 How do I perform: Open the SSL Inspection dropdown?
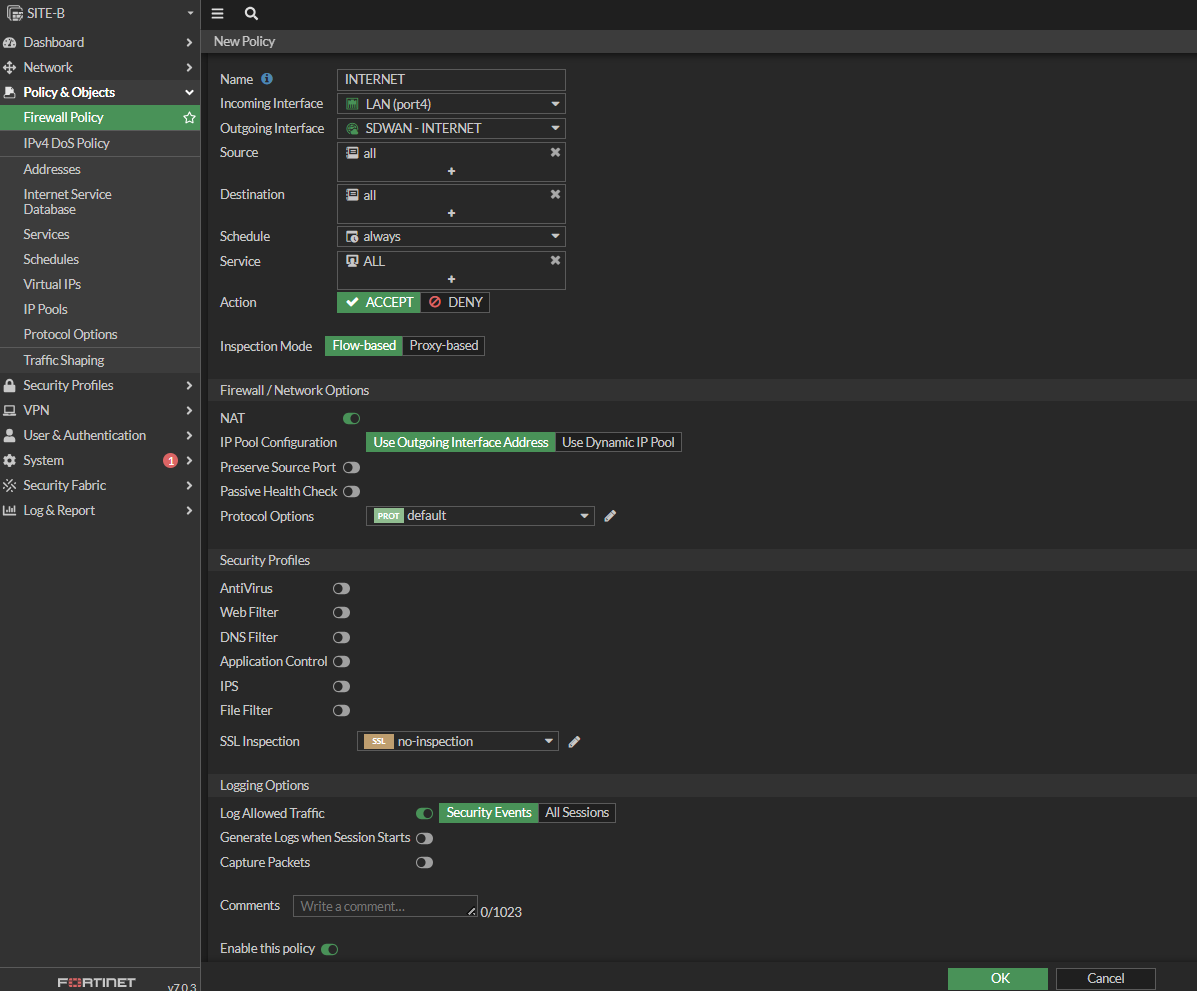(457, 742)
